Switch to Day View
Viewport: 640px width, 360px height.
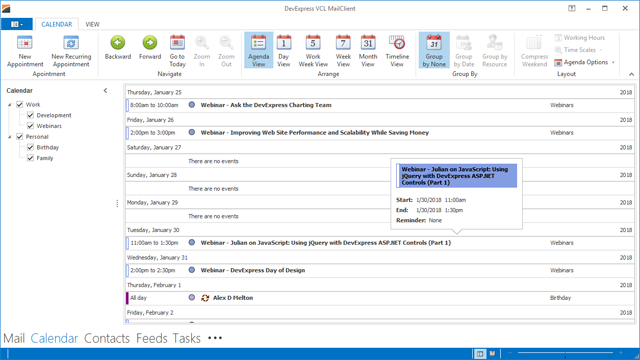pos(284,51)
